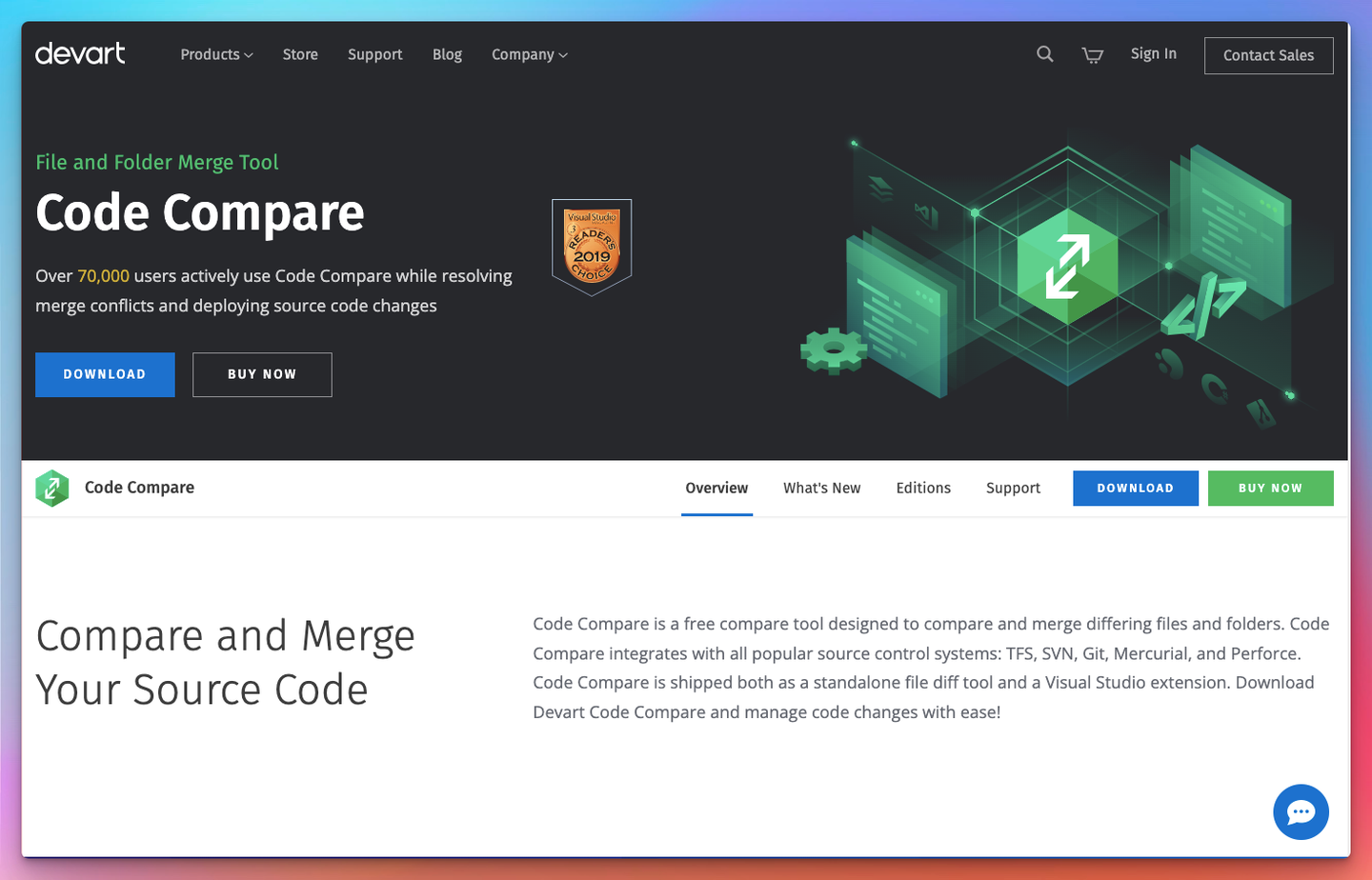Open the site search icon
The width and height of the screenshot is (1372, 880).
(x=1045, y=54)
